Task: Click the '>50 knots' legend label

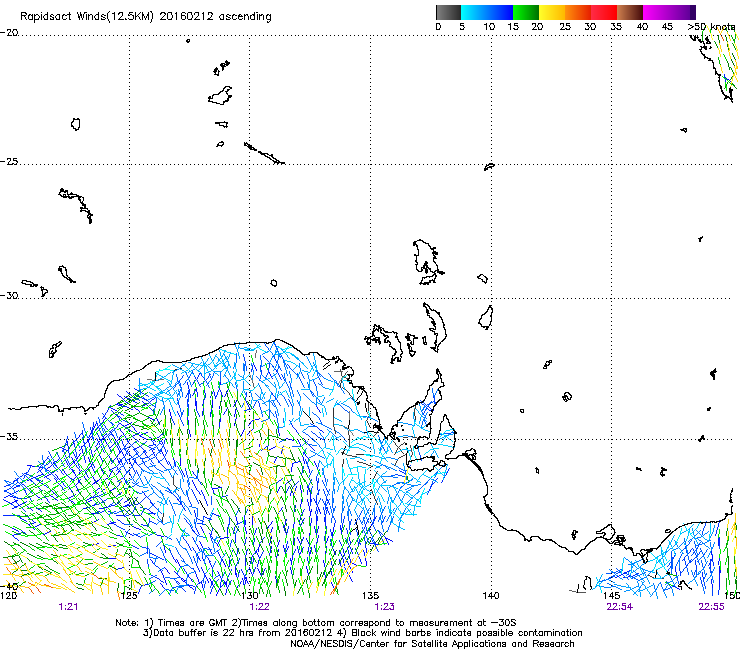Action: click(711, 27)
